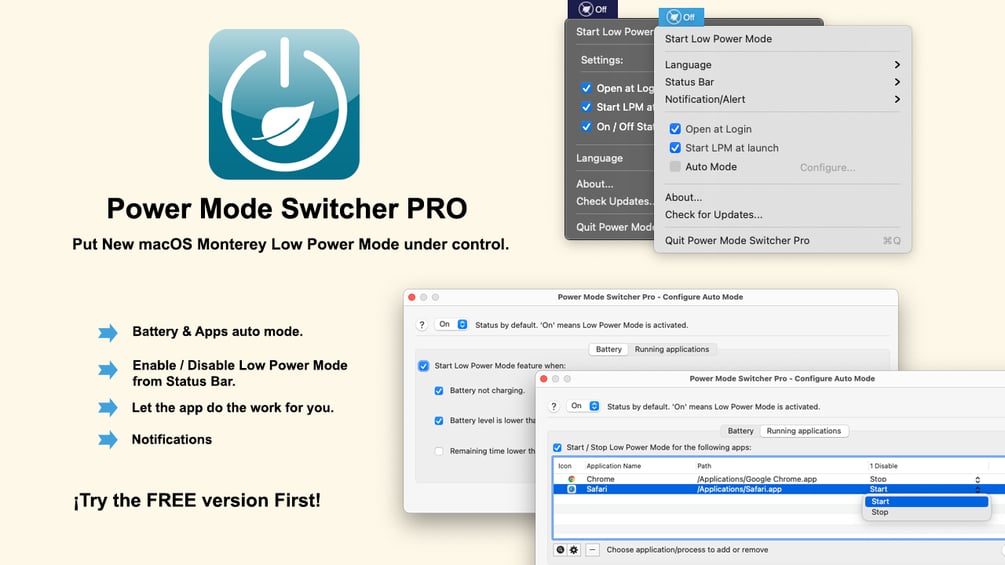Select Start Low Power in dark menu
1005x565 pixels.
(613, 31)
